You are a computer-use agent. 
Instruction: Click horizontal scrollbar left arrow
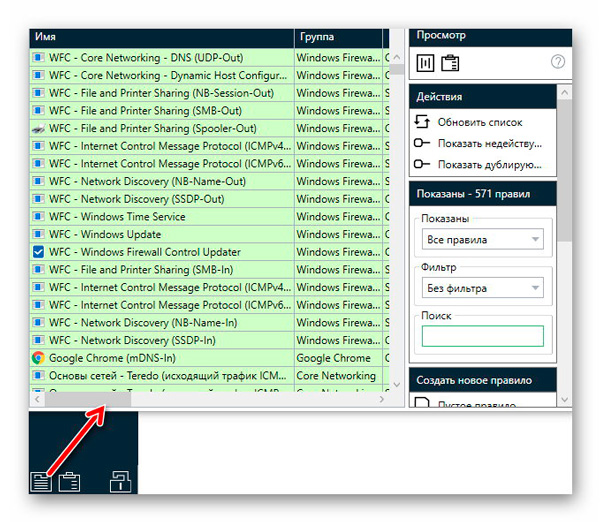pyautogui.click(x=37, y=399)
